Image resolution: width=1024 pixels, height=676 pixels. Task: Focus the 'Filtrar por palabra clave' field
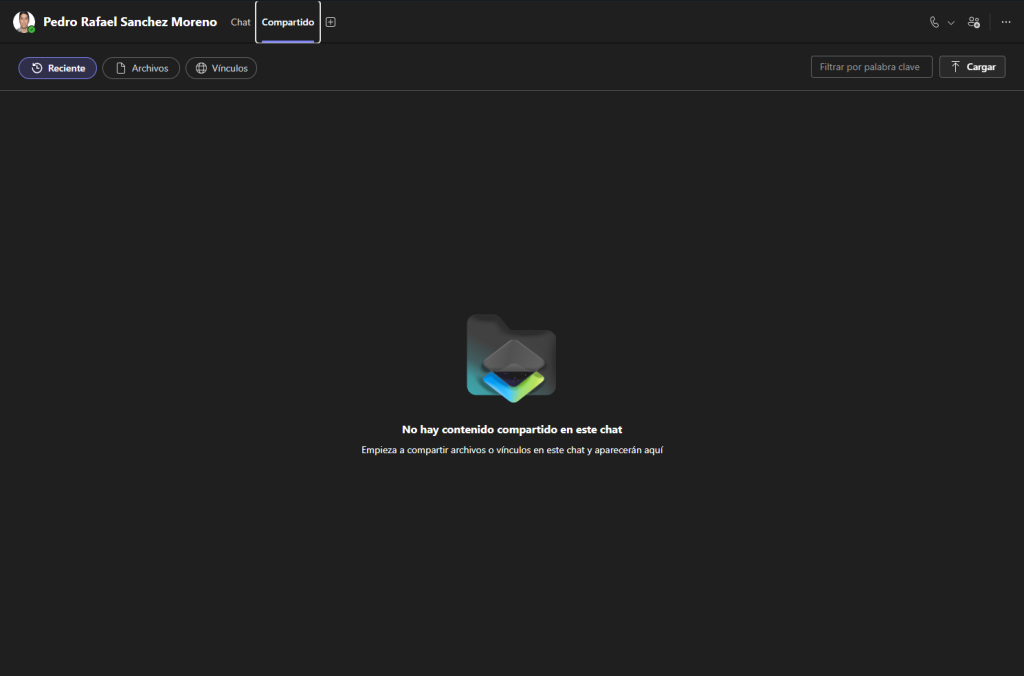(x=871, y=67)
